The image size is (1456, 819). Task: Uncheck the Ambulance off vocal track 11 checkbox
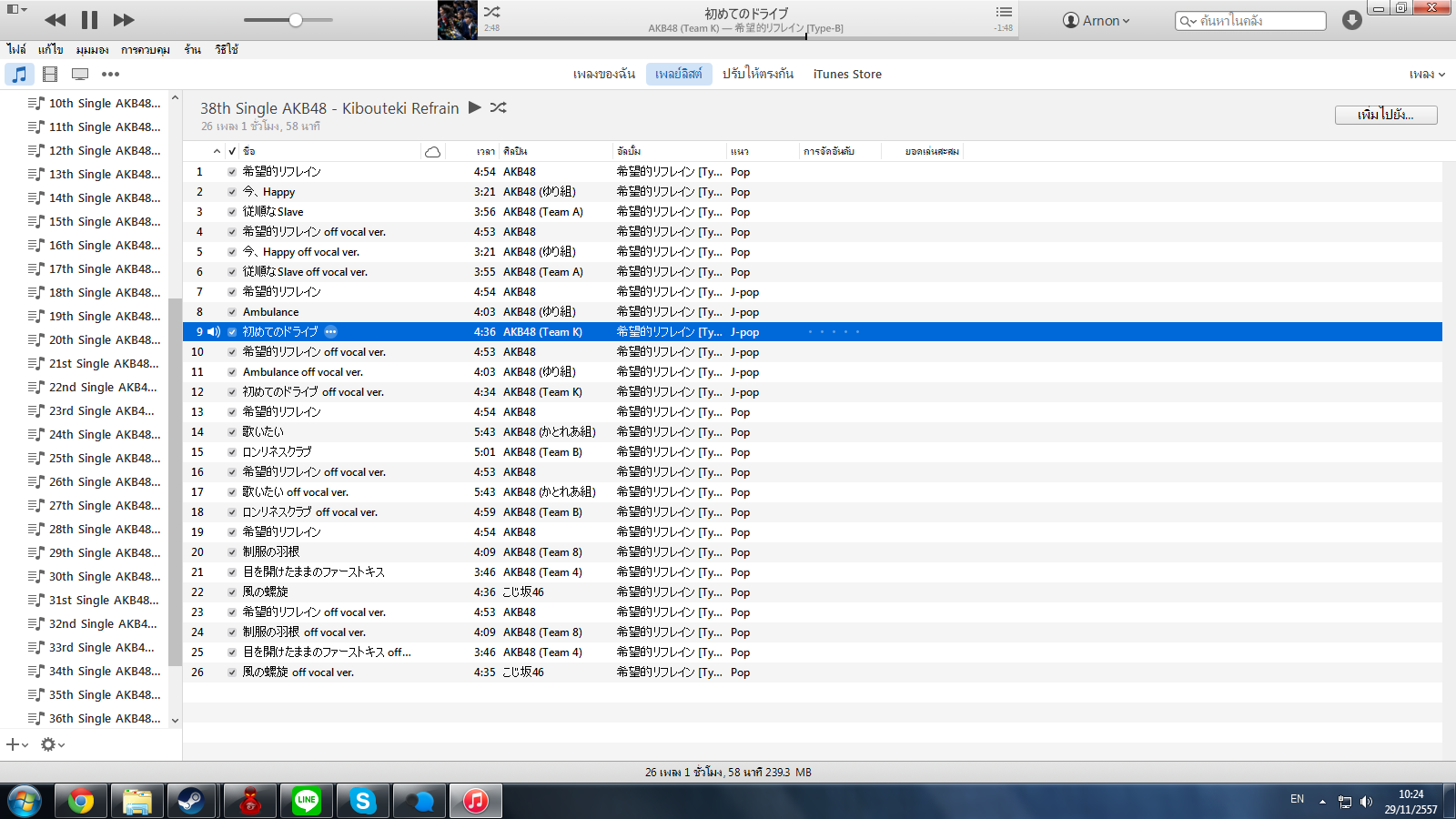point(232,372)
